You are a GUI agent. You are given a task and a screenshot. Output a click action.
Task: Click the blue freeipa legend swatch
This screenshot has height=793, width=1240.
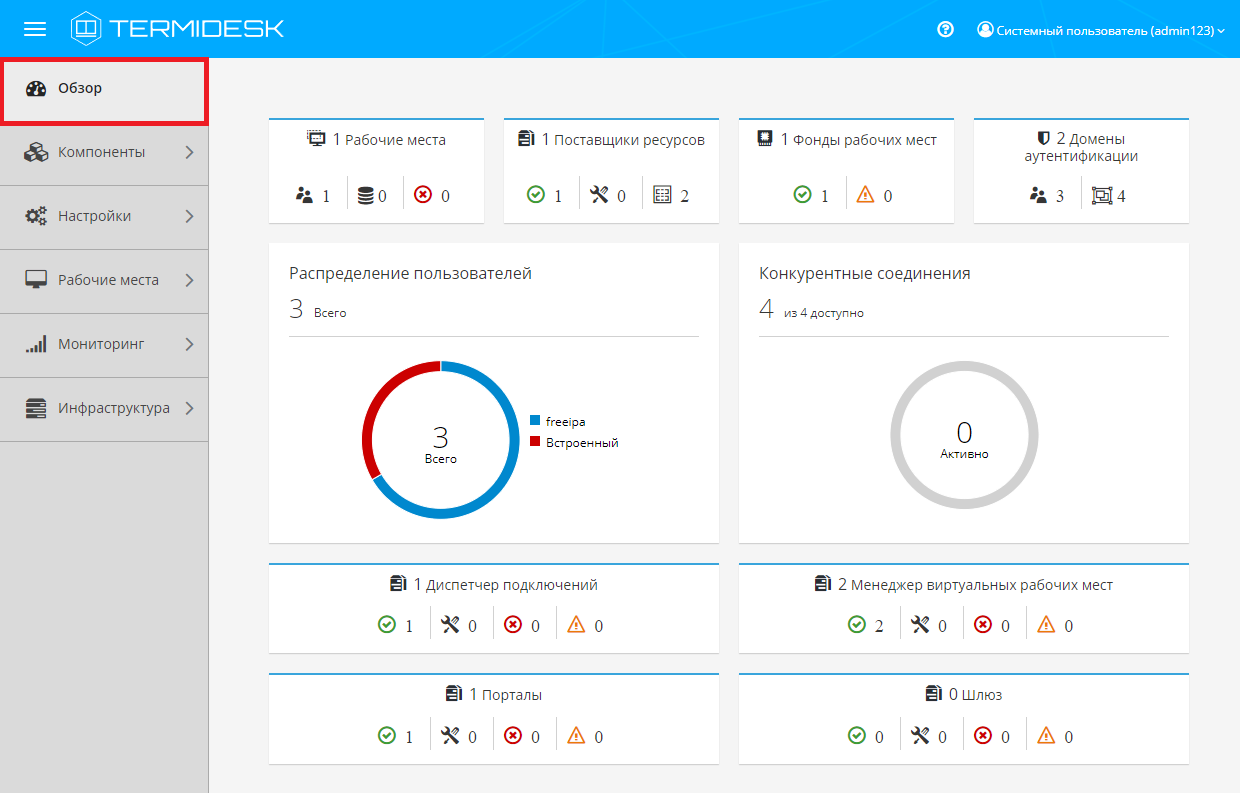[x=535, y=422]
